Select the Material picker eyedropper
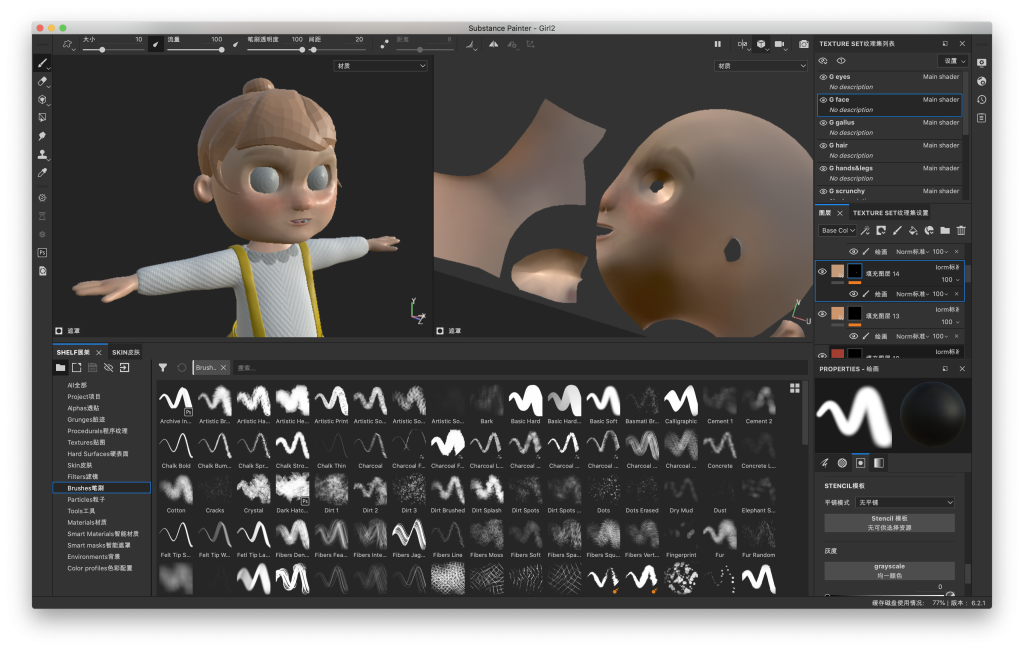 [42, 173]
